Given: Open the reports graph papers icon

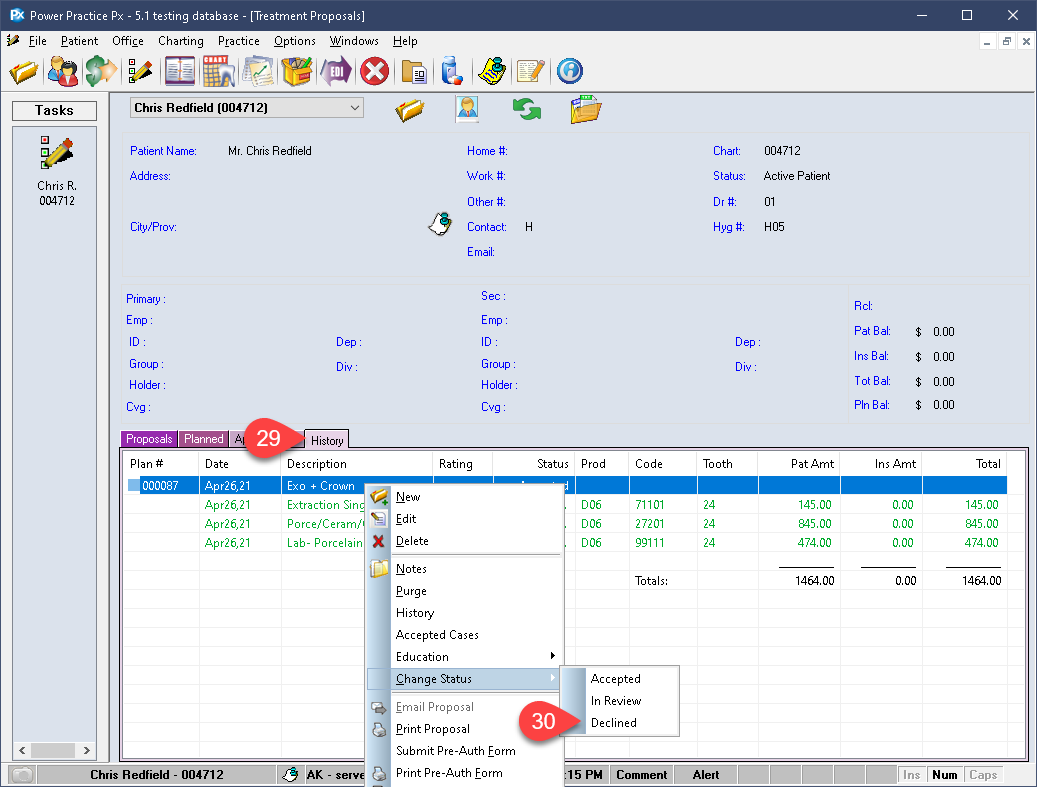Looking at the screenshot, I should 258,71.
